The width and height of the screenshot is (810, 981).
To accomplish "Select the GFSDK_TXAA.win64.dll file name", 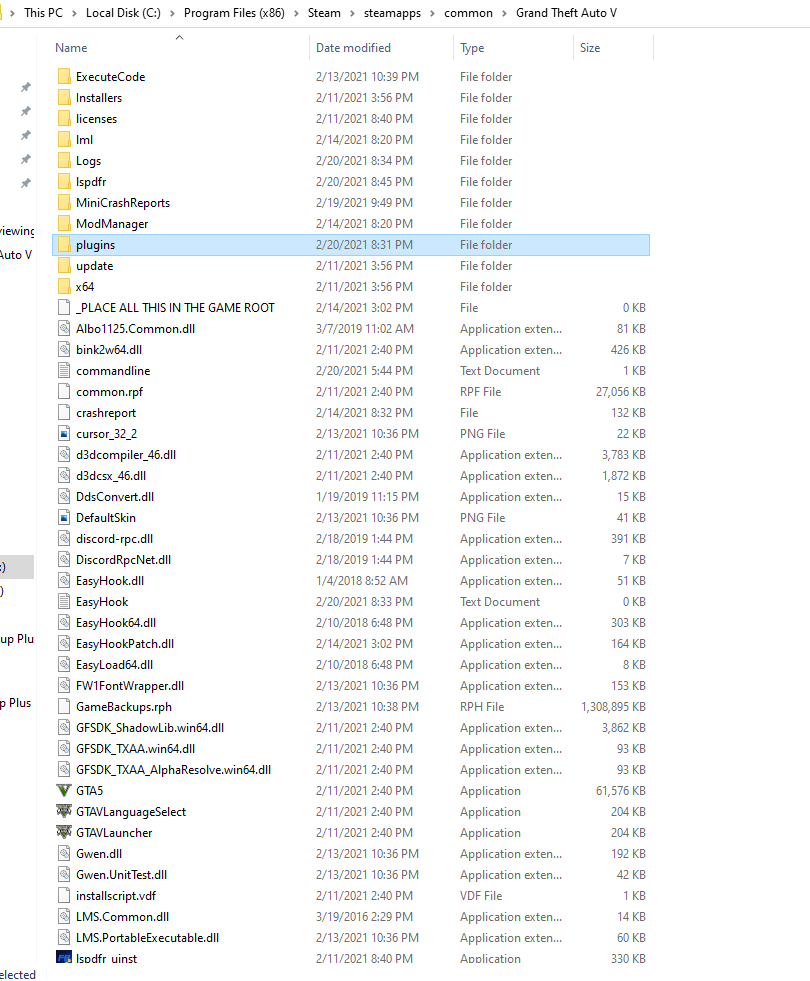I will (136, 749).
